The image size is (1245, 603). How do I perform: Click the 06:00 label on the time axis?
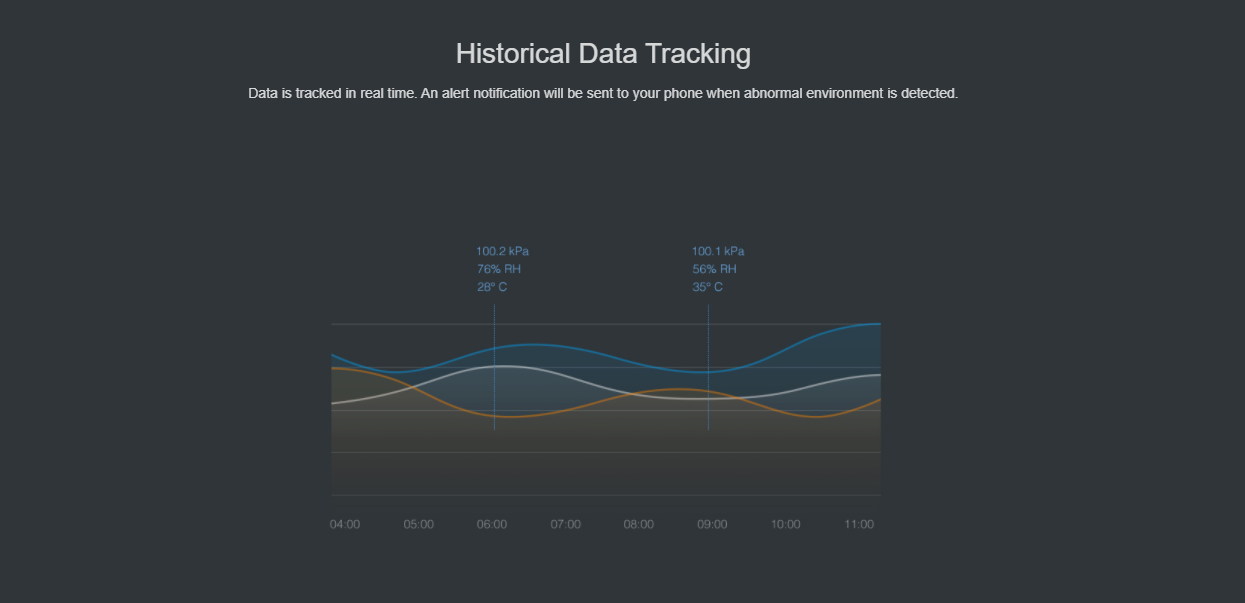[x=492, y=524]
